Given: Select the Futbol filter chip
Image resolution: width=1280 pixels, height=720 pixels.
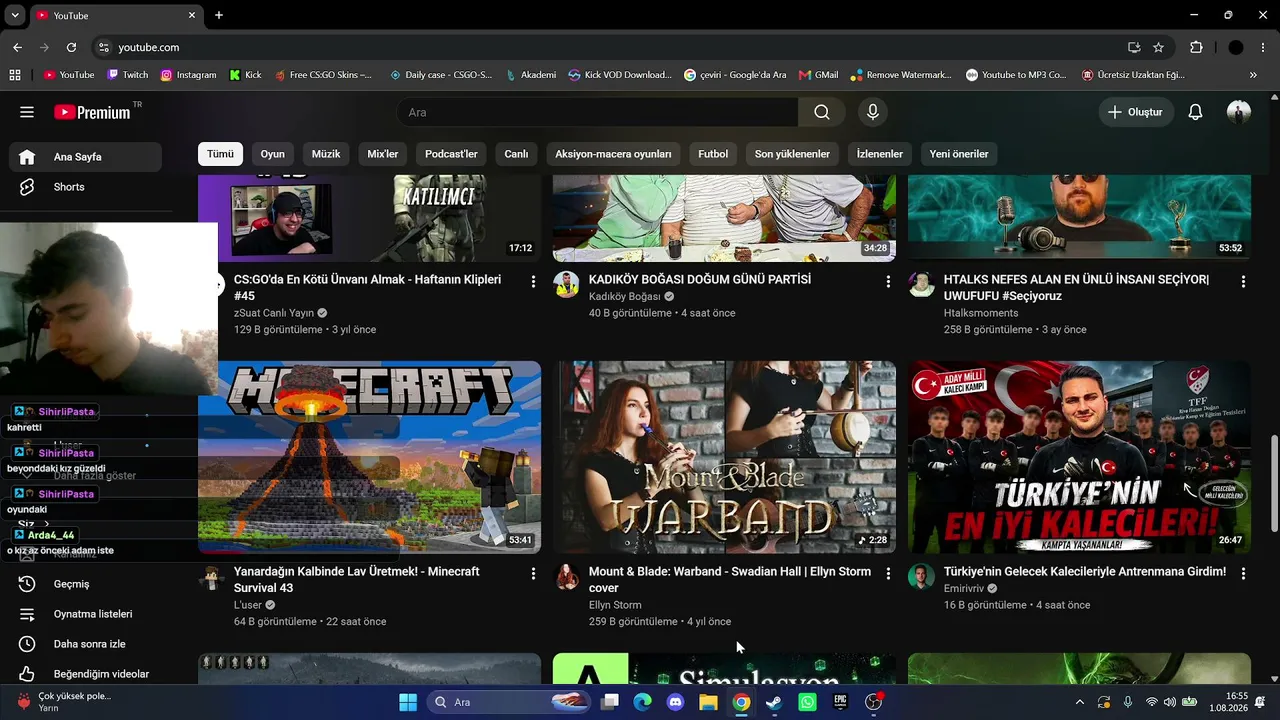Looking at the screenshot, I should pos(713,154).
